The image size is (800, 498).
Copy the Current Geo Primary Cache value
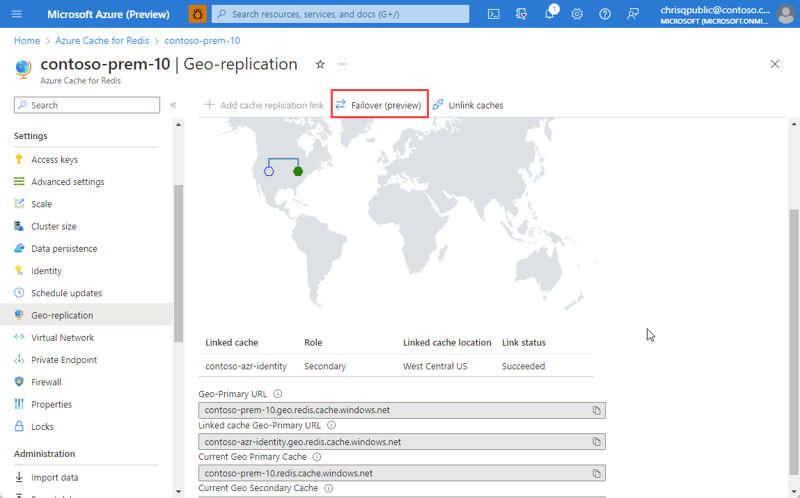click(596, 474)
